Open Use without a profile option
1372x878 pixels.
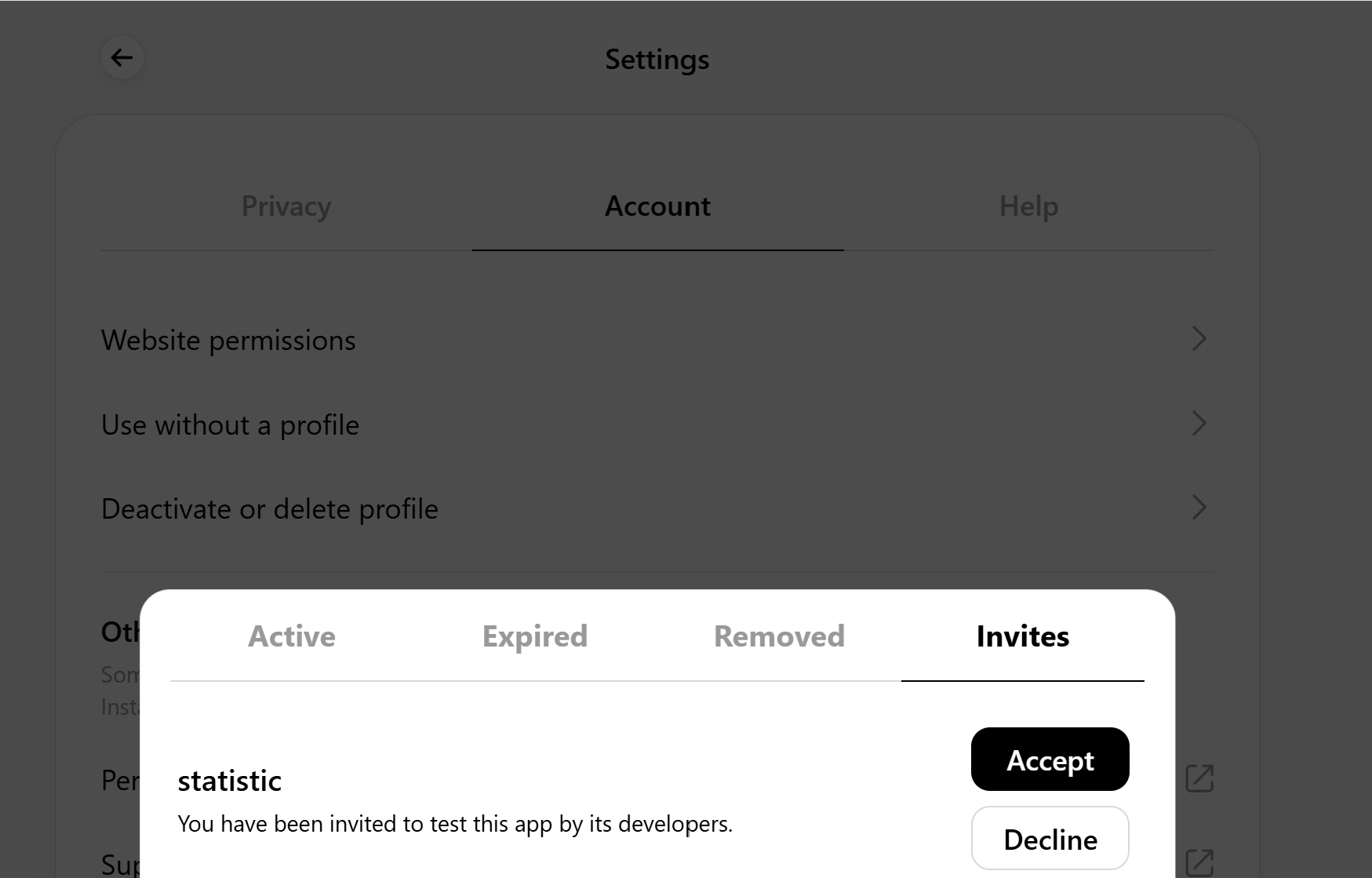[657, 424]
